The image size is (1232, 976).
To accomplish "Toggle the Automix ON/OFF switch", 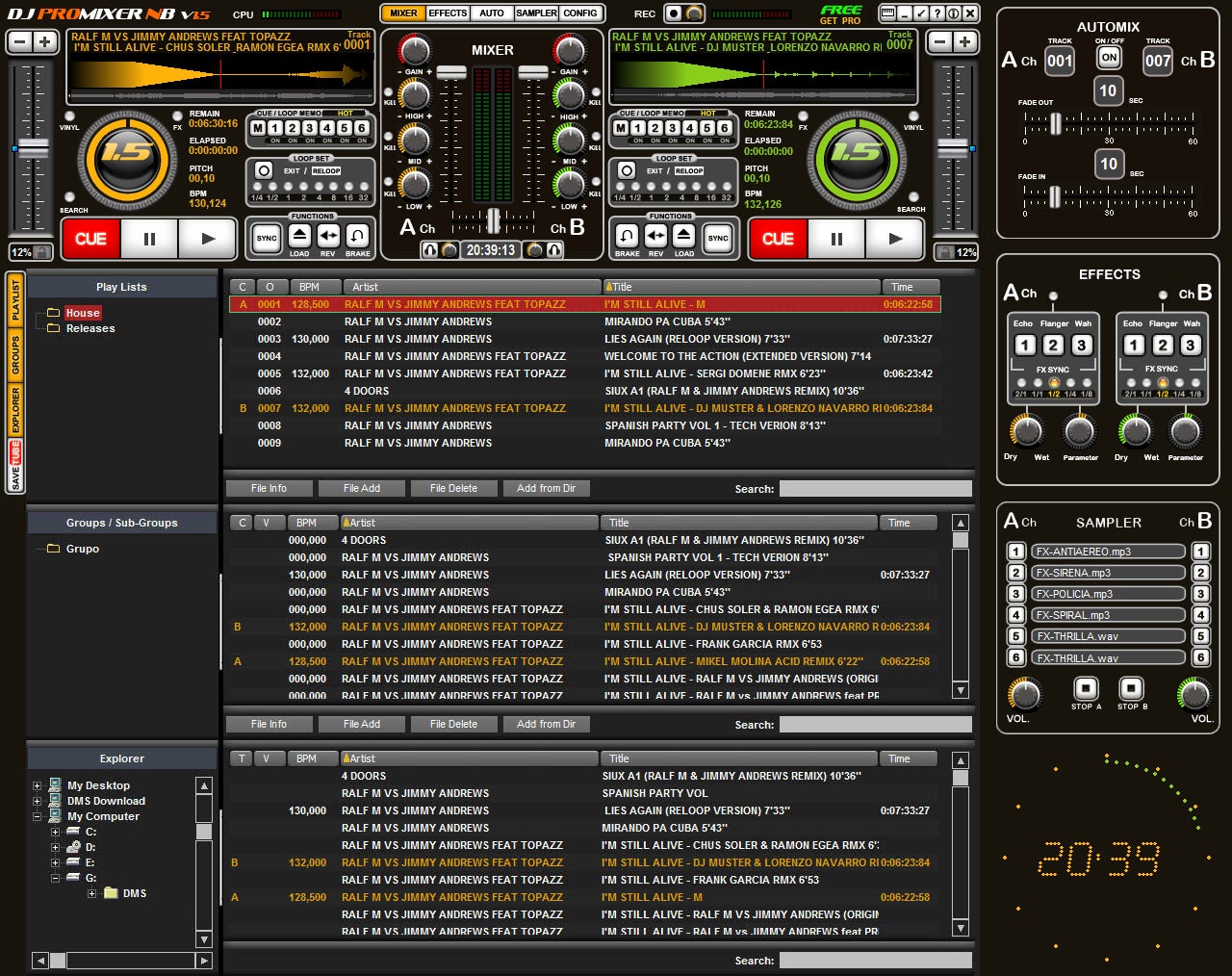I will pyautogui.click(x=1109, y=58).
